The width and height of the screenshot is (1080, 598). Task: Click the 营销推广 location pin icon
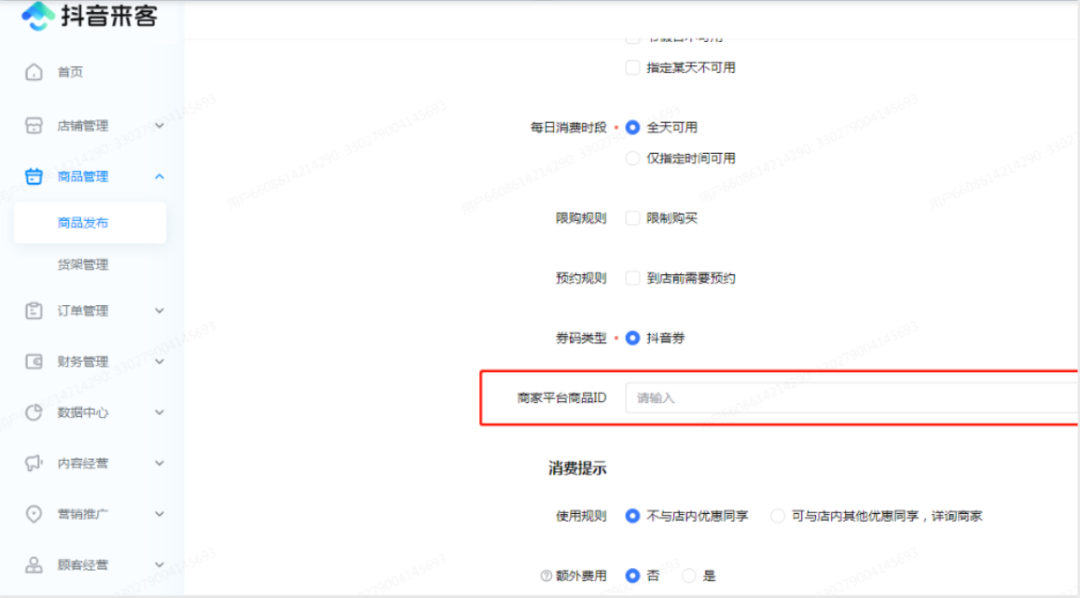click(34, 514)
